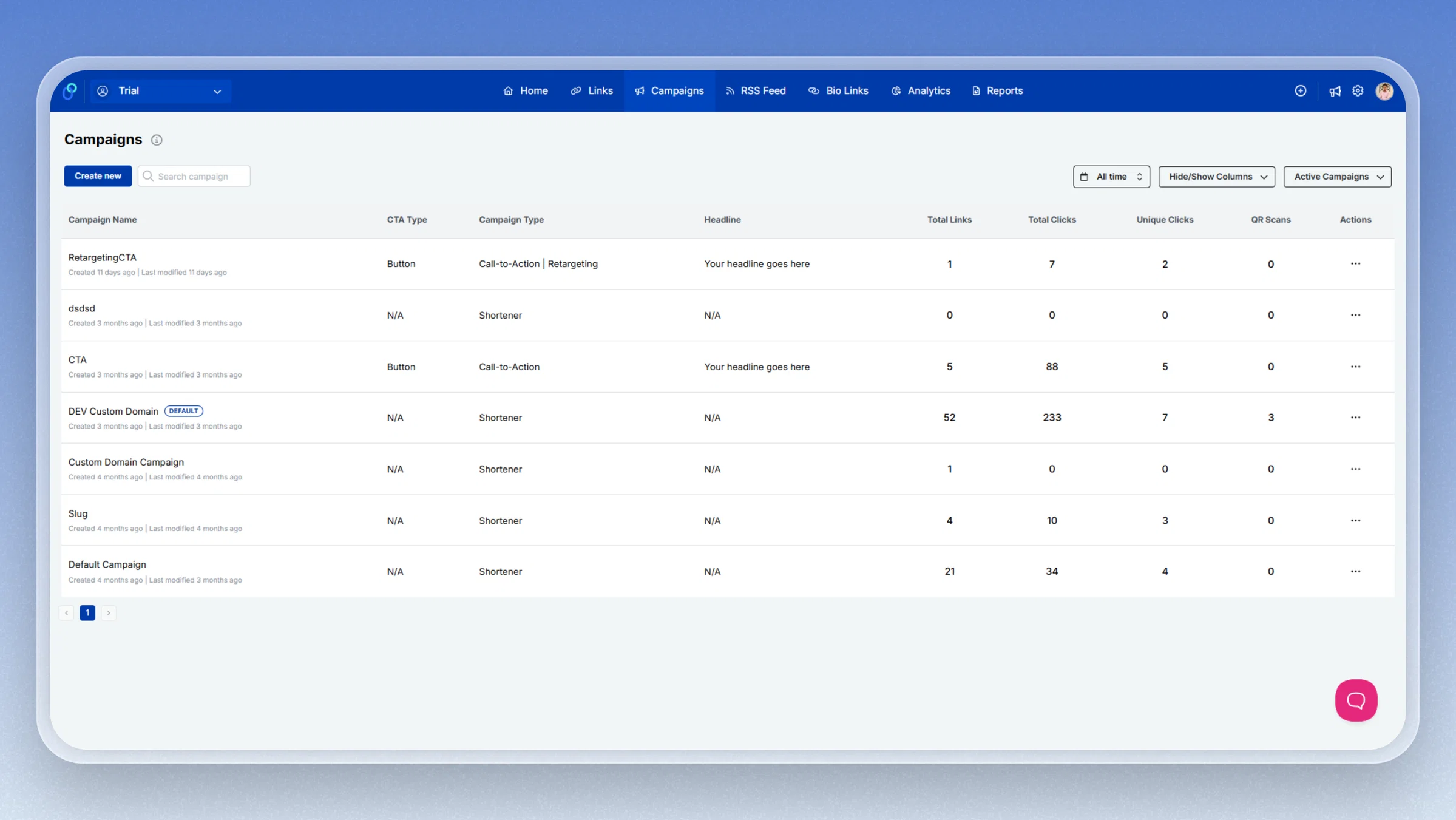Open the pink chat support bubble
The image size is (1456, 820).
pos(1356,700)
